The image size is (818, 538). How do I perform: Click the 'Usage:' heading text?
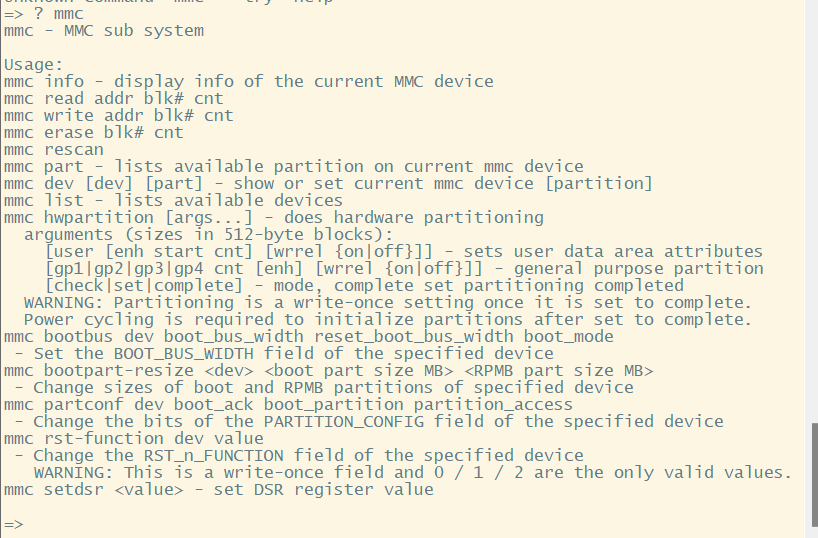[x=34, y=64]
